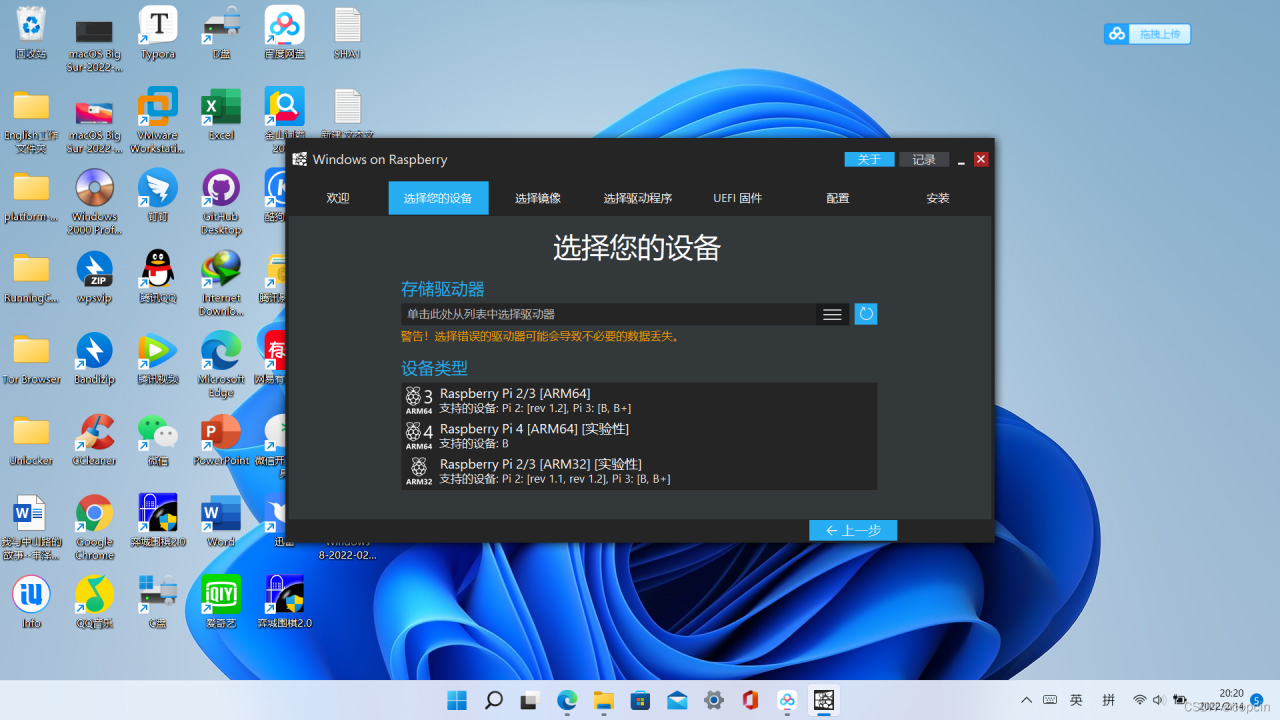
Task: Select the Info desktop icon
Action: (31, 602)
